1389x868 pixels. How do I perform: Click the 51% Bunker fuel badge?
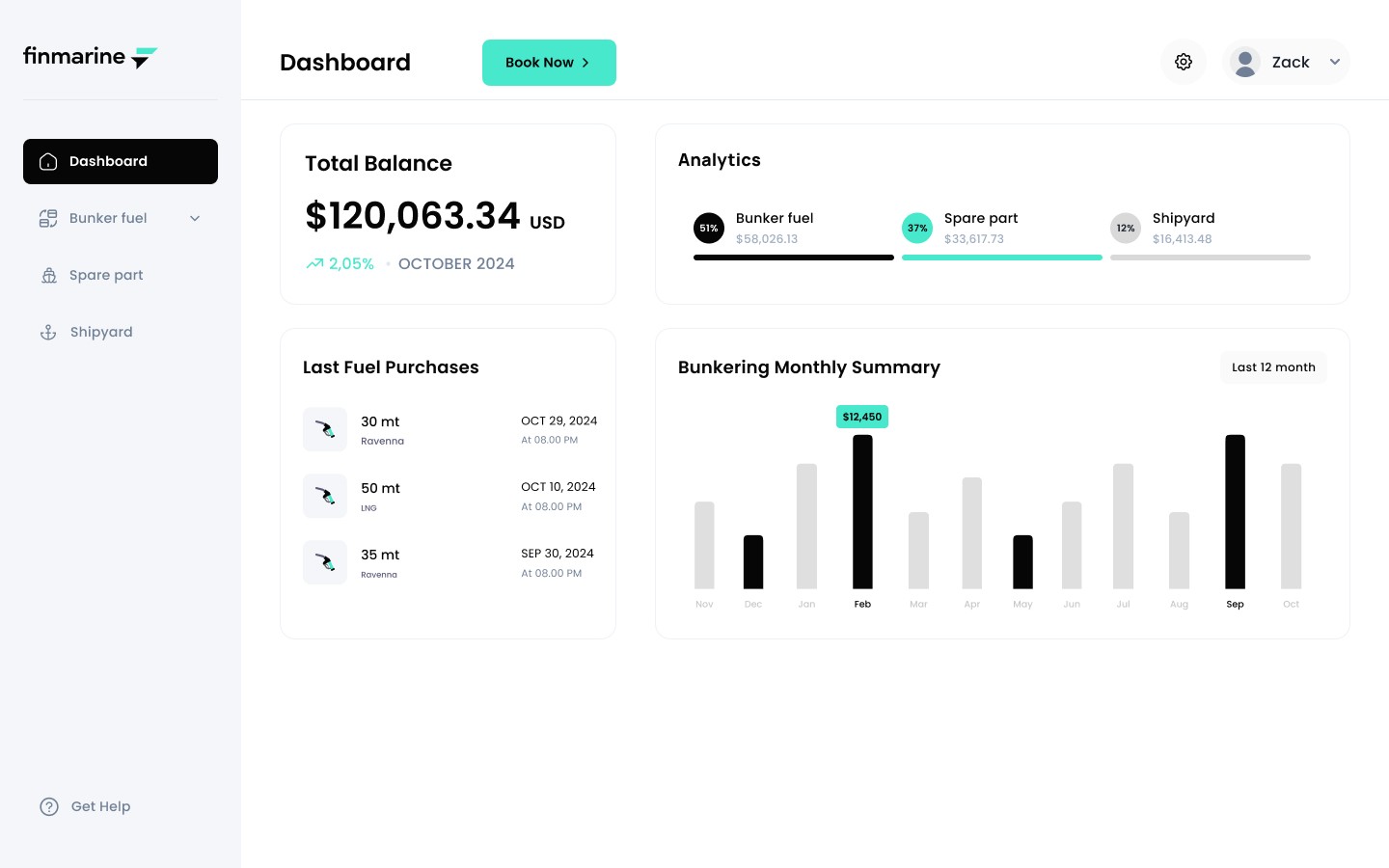coord(709,229)
